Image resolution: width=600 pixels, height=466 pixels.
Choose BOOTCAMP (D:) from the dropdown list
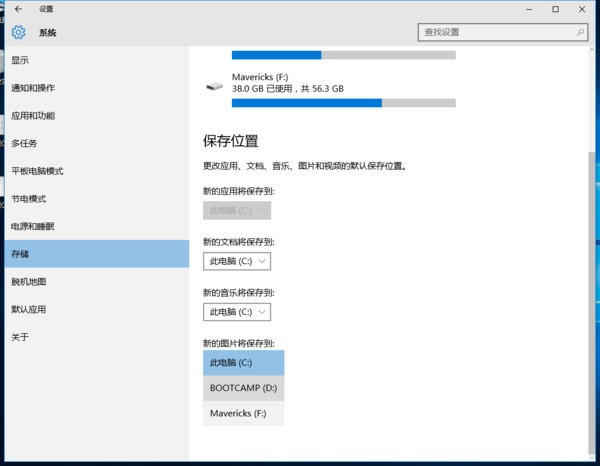243,388
